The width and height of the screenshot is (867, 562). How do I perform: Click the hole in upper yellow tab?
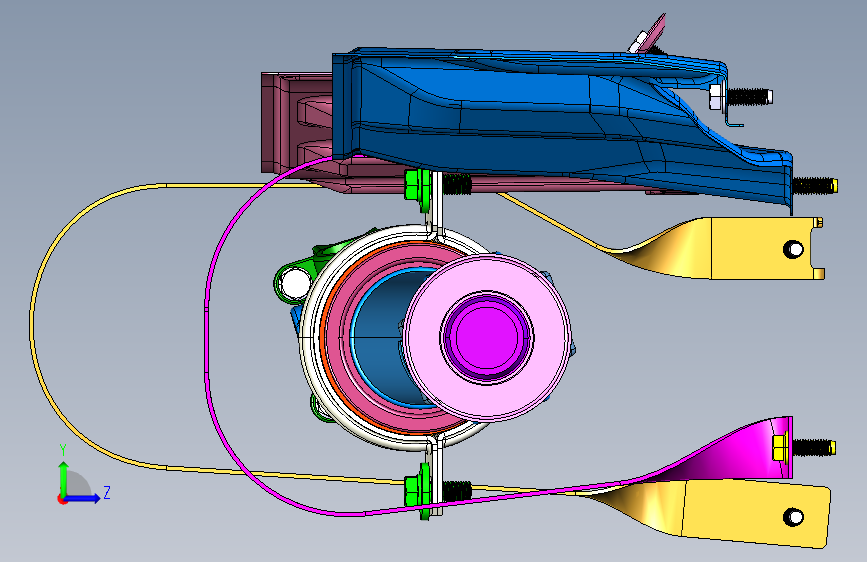[793, 249]
